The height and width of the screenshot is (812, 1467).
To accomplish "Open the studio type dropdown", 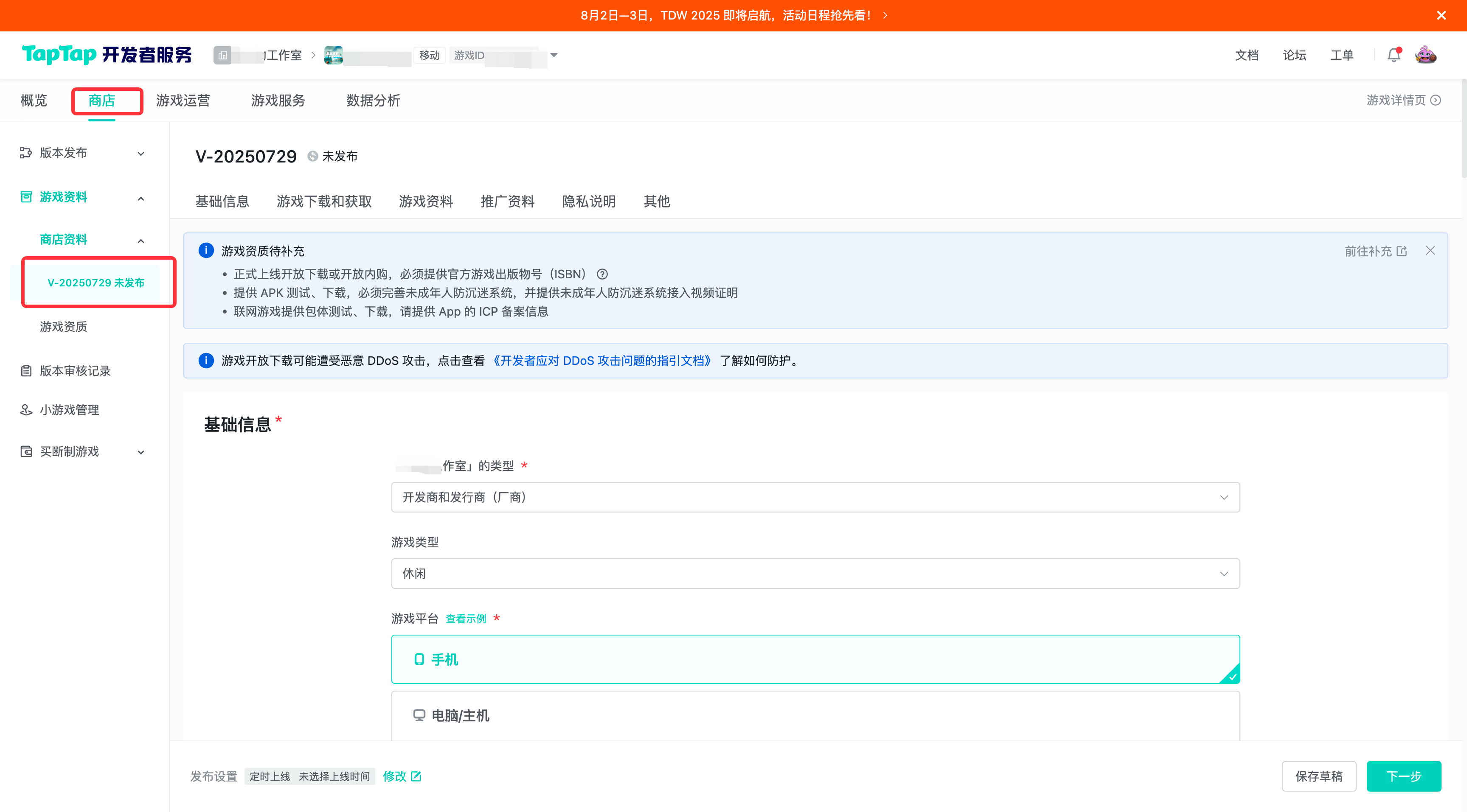I will 815,497.
